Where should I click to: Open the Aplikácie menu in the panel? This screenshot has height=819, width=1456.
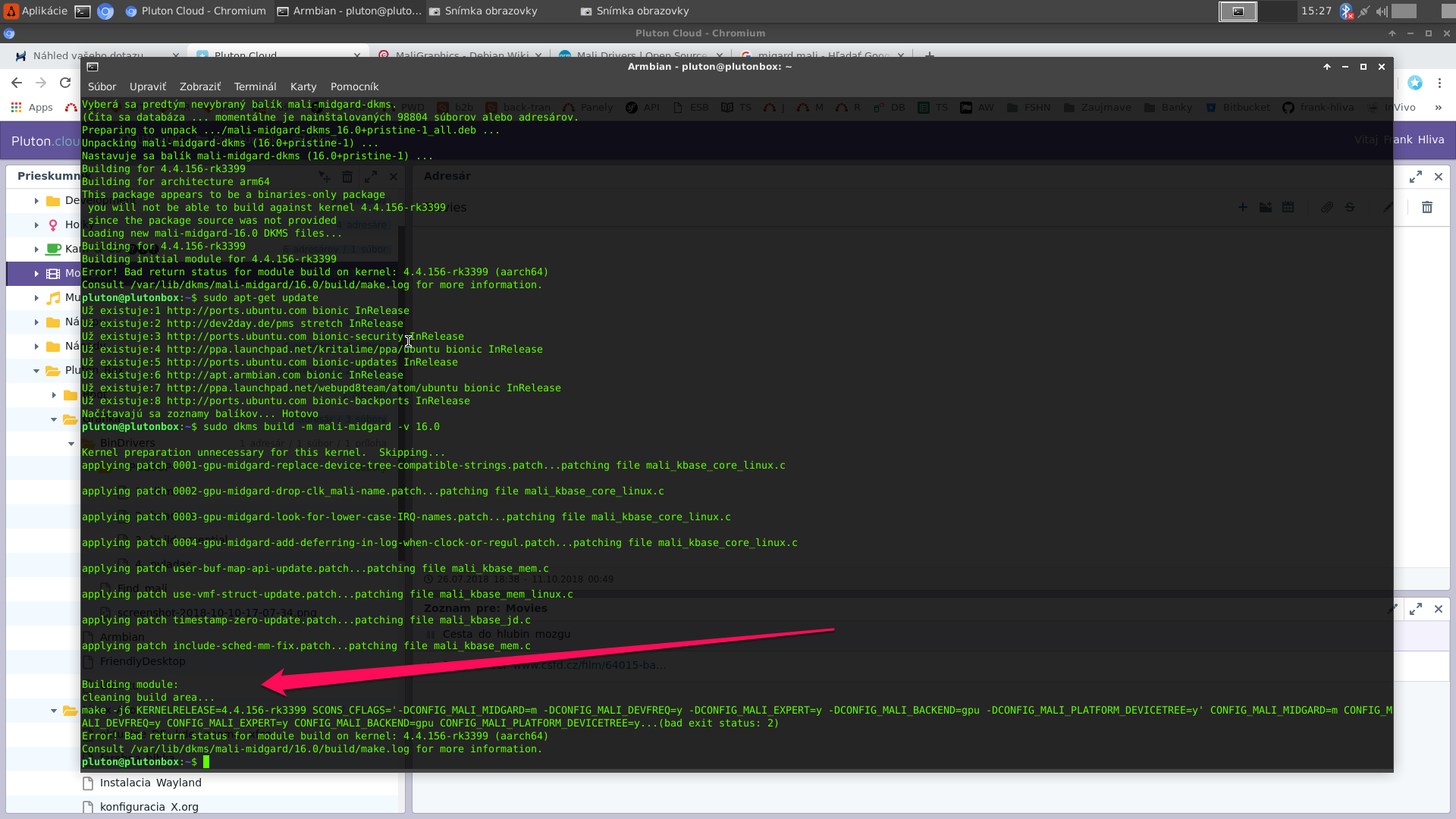coord(36,11)
